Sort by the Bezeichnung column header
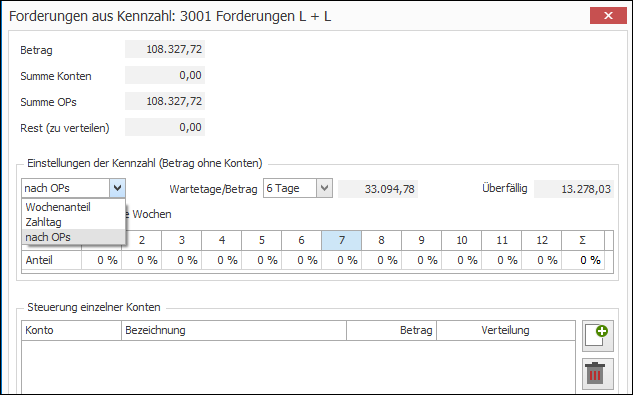This screenshot has width=633, height=395. (x=234, y=330)
